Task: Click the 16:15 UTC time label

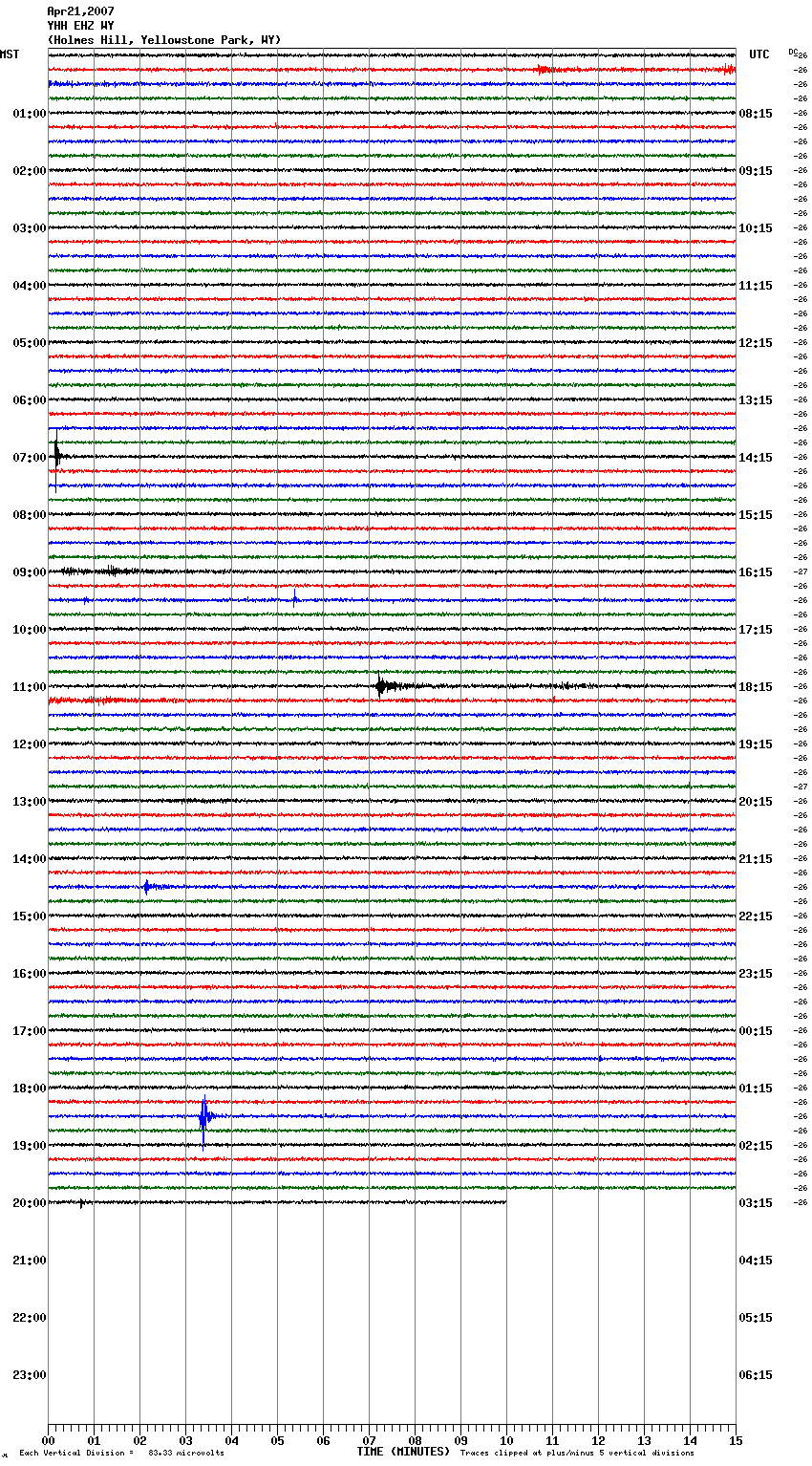Action: coord(756,572)
